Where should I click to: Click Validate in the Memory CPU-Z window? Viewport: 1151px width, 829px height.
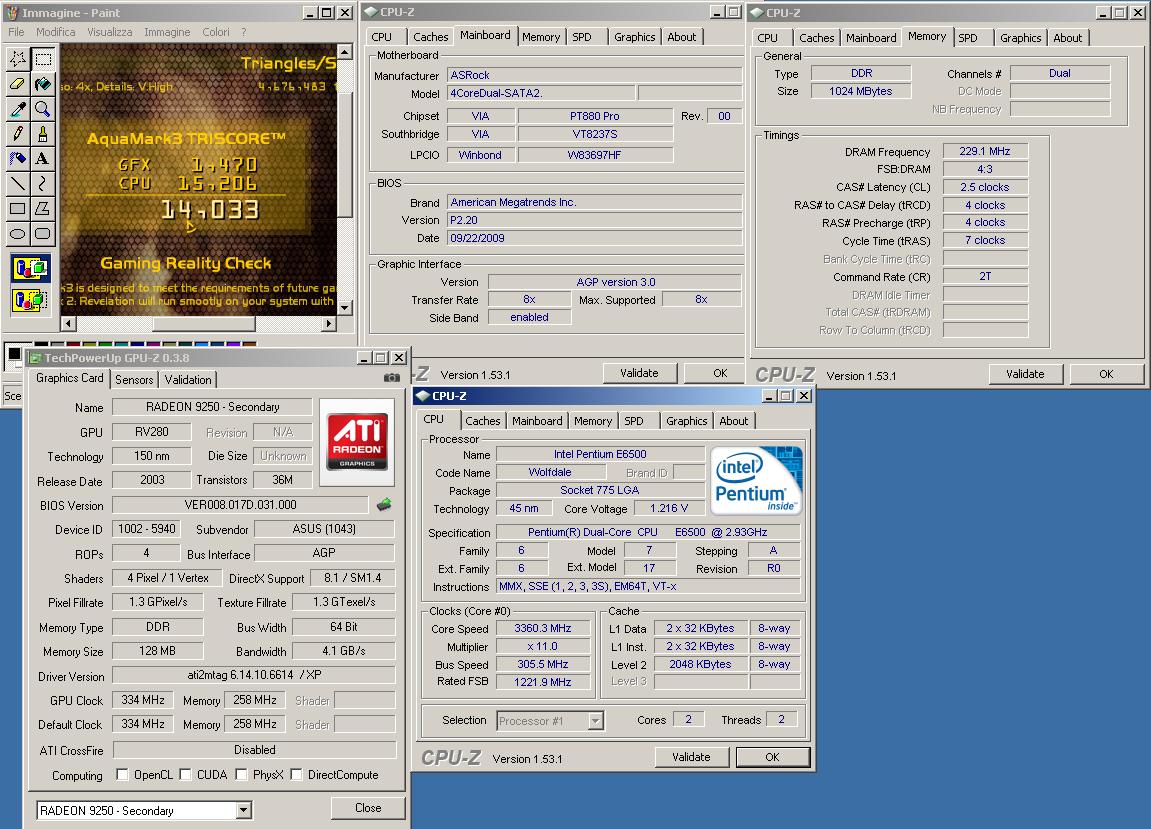[x=1025, y=374]
